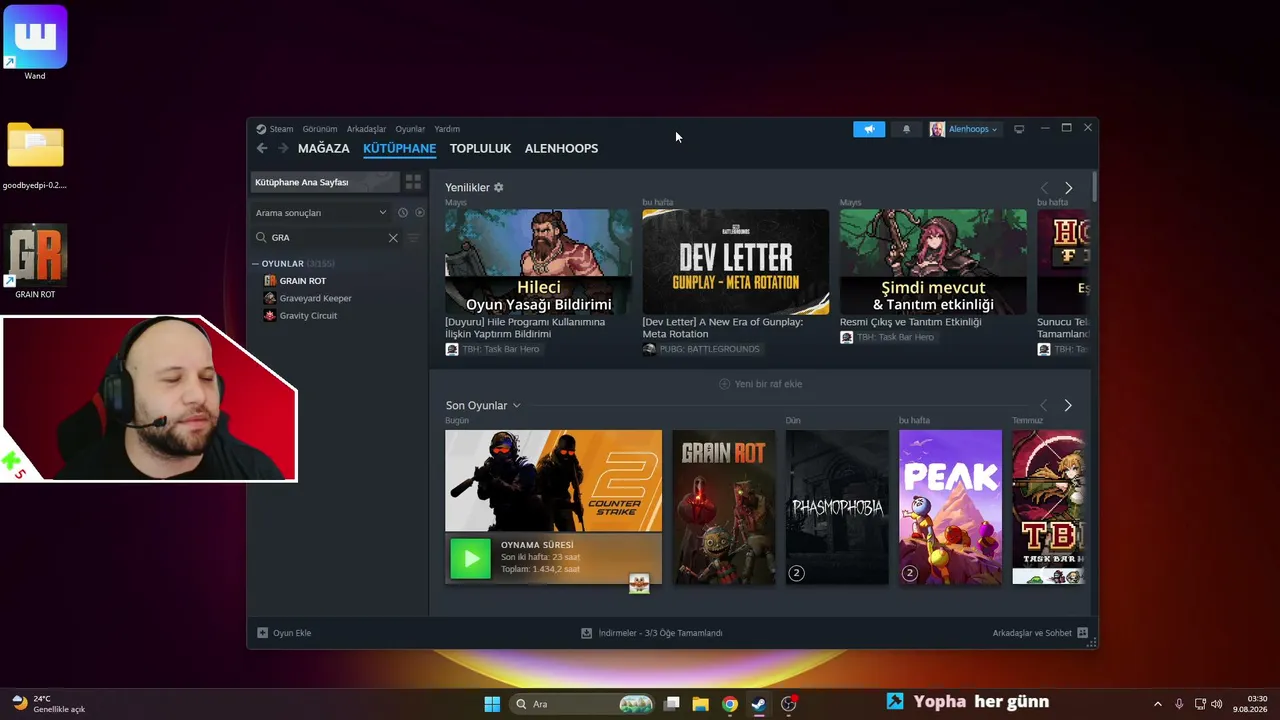Open the Steam notifications bell

pos(907,129)
